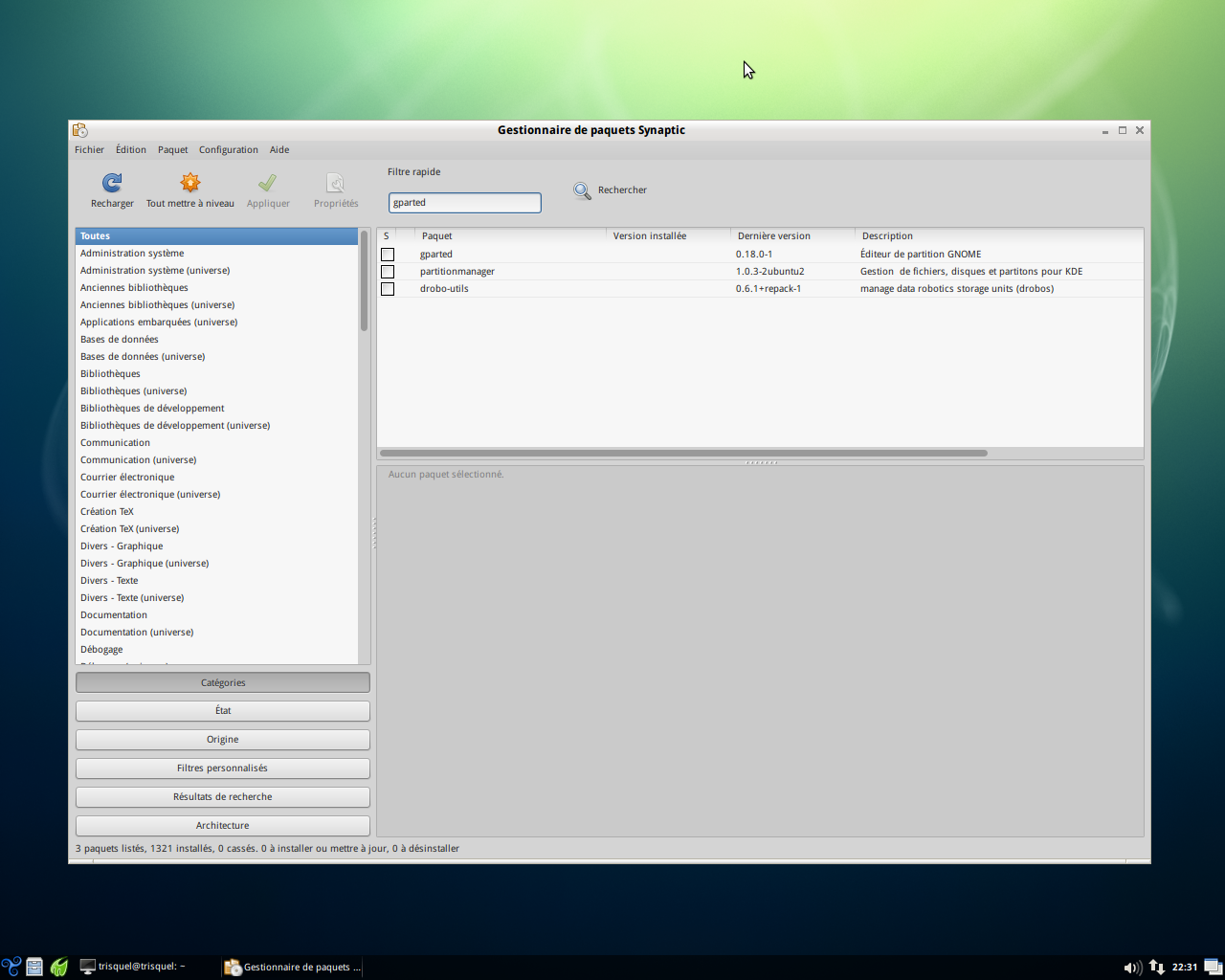Click the package list horizontal scrollbar
1225x980 pixels.
[683, 454]
